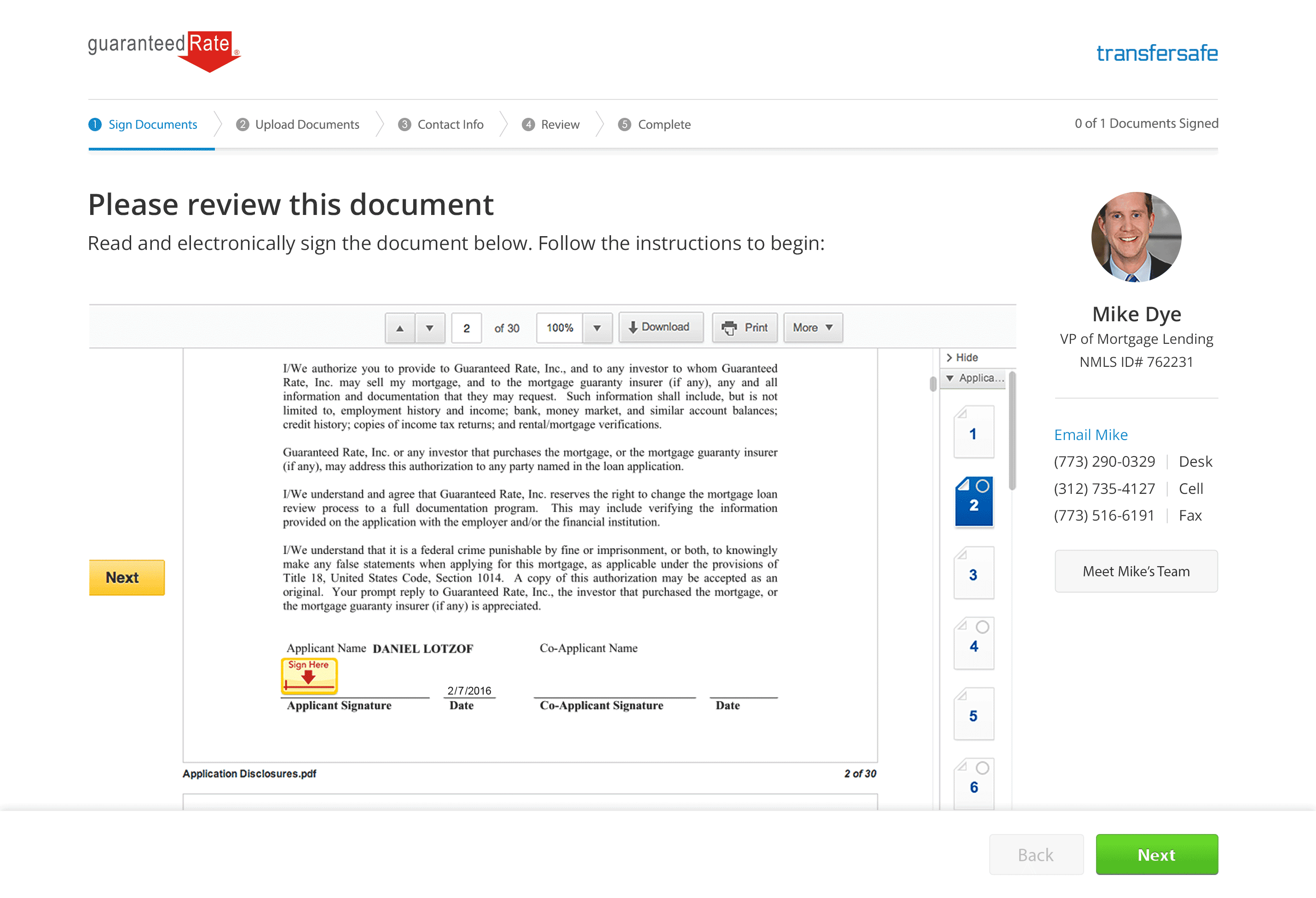Click the fax number (773) 516-6191
Viewport: 1316px width, 898px height.
click(1104, 516)
